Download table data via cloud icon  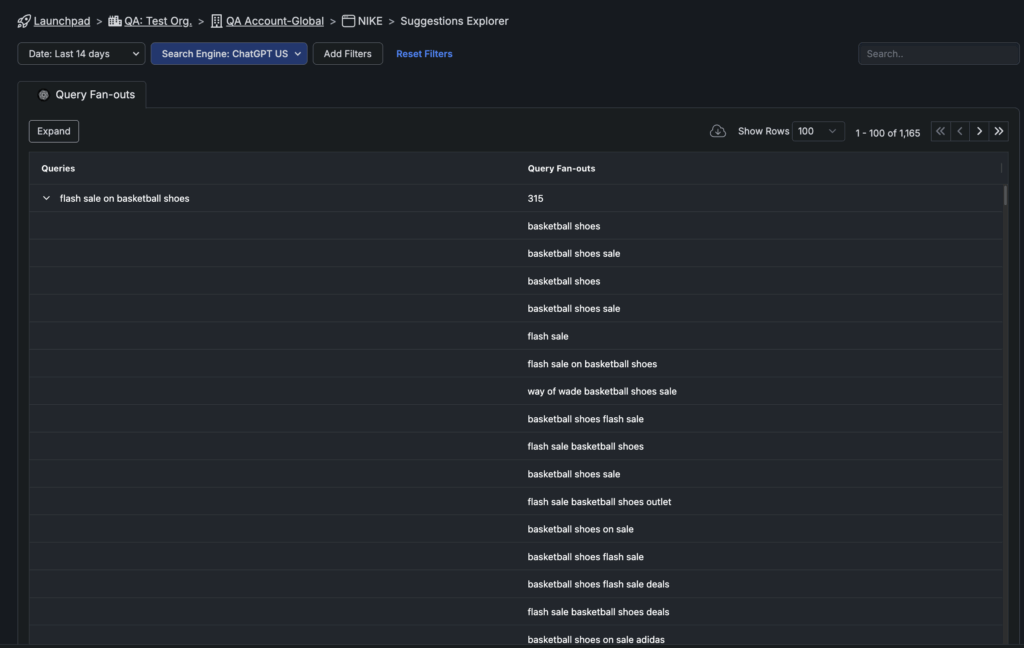(x=717, y=131)
